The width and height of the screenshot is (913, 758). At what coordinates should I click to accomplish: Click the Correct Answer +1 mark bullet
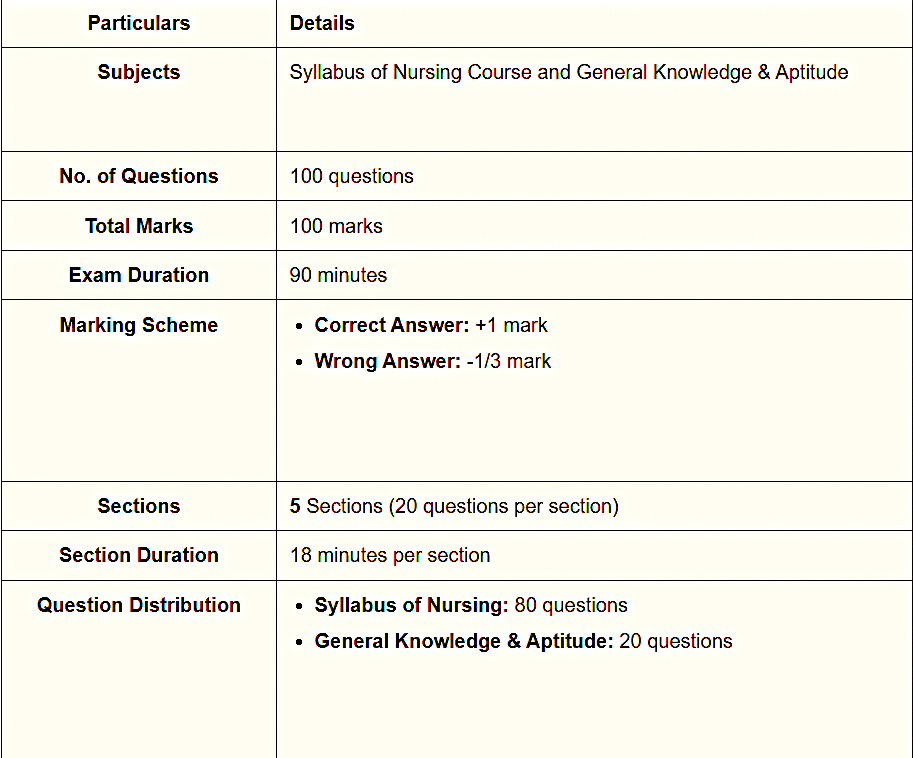(x=430, y=325)
